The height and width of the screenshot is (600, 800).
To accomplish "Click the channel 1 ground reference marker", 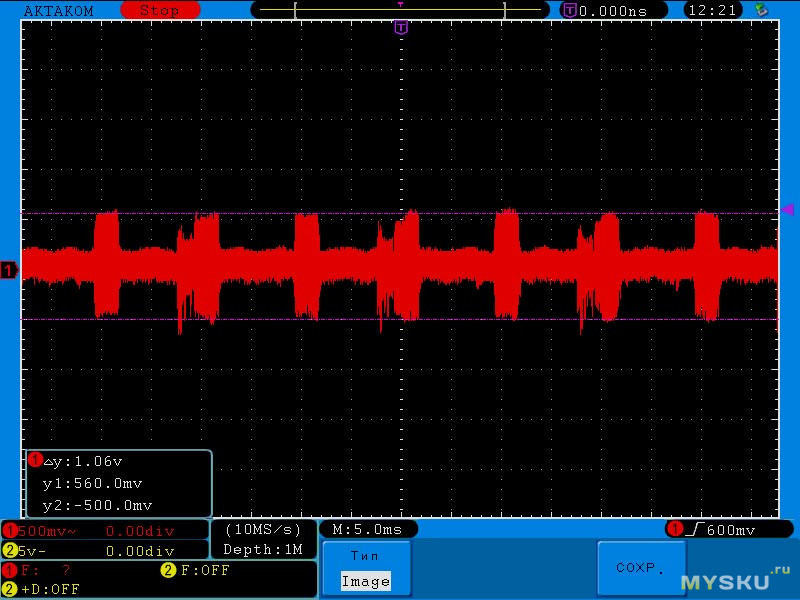I will [9, 270].
